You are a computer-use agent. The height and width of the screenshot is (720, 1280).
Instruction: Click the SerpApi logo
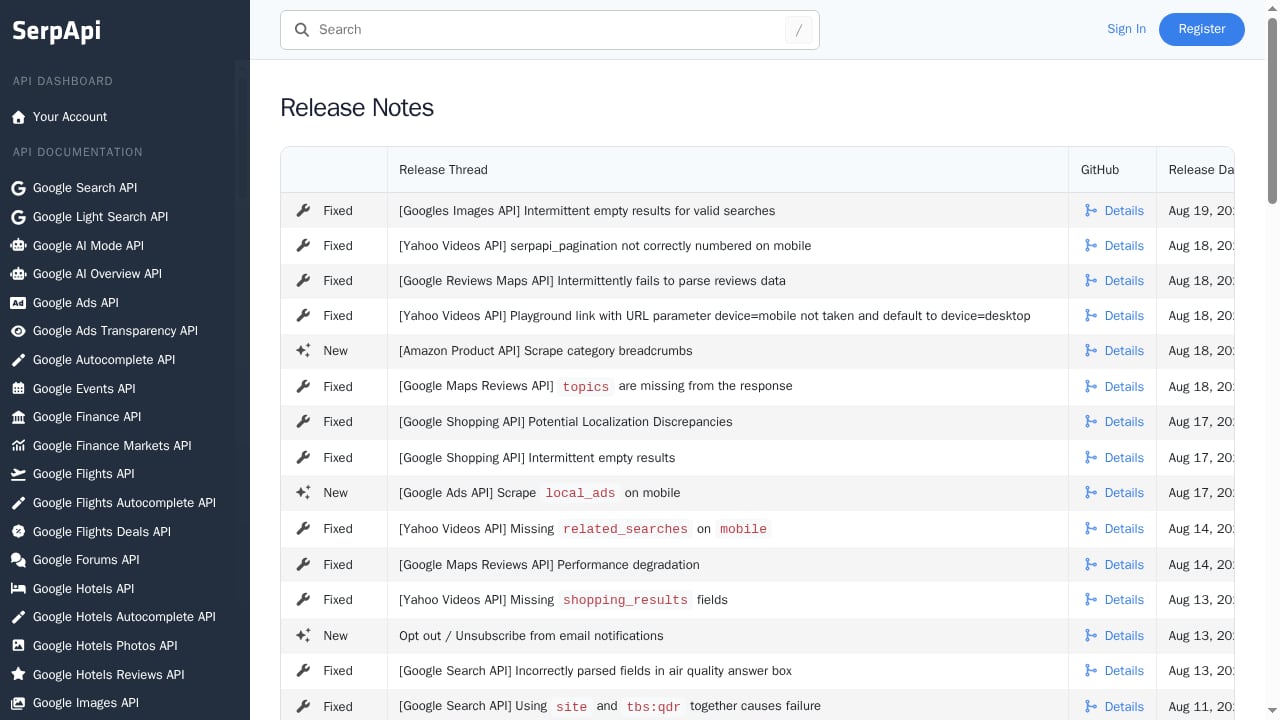pyautogui.click(x=56, y=31)
